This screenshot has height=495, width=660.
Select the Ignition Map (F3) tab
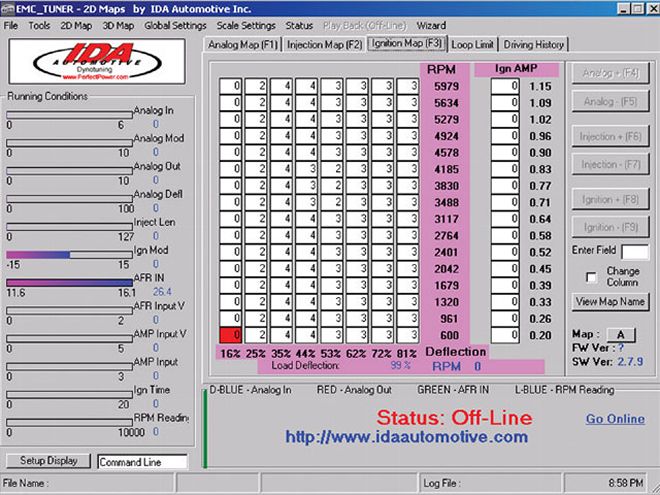point(407,43)
